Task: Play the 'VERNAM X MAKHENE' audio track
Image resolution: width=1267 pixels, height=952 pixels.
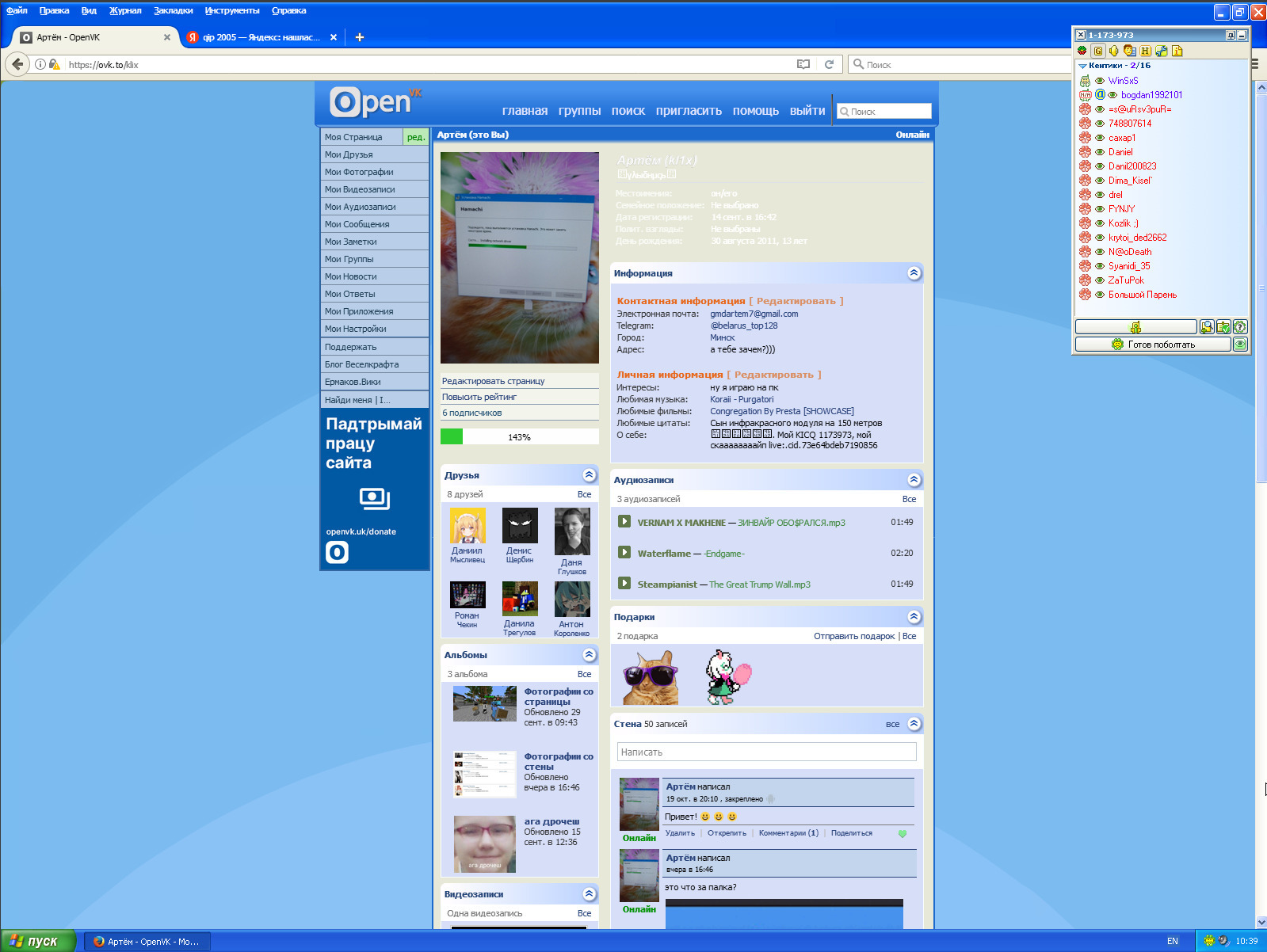Action: (x=624, y=522)
